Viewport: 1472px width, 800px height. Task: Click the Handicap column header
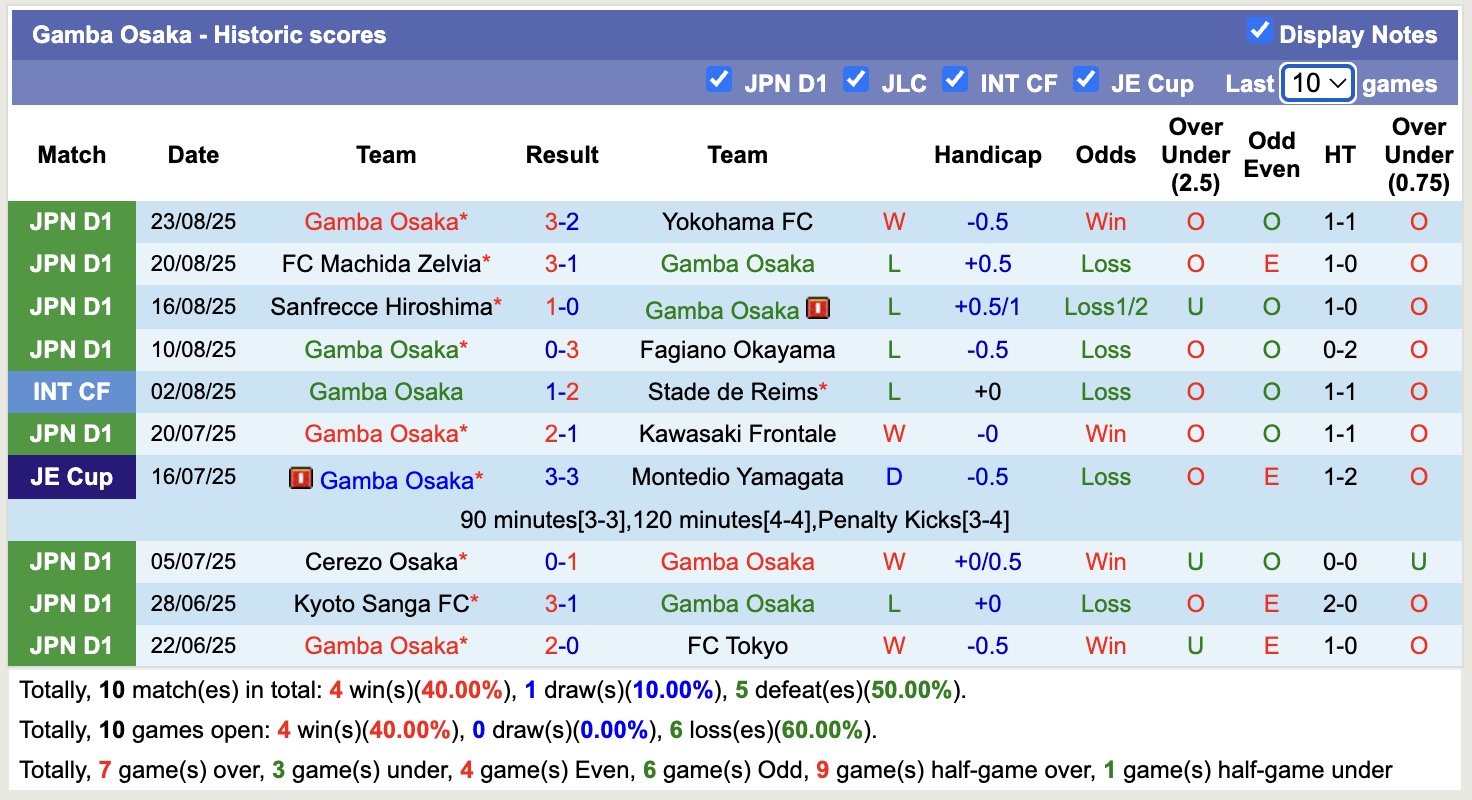pos(987,155)
